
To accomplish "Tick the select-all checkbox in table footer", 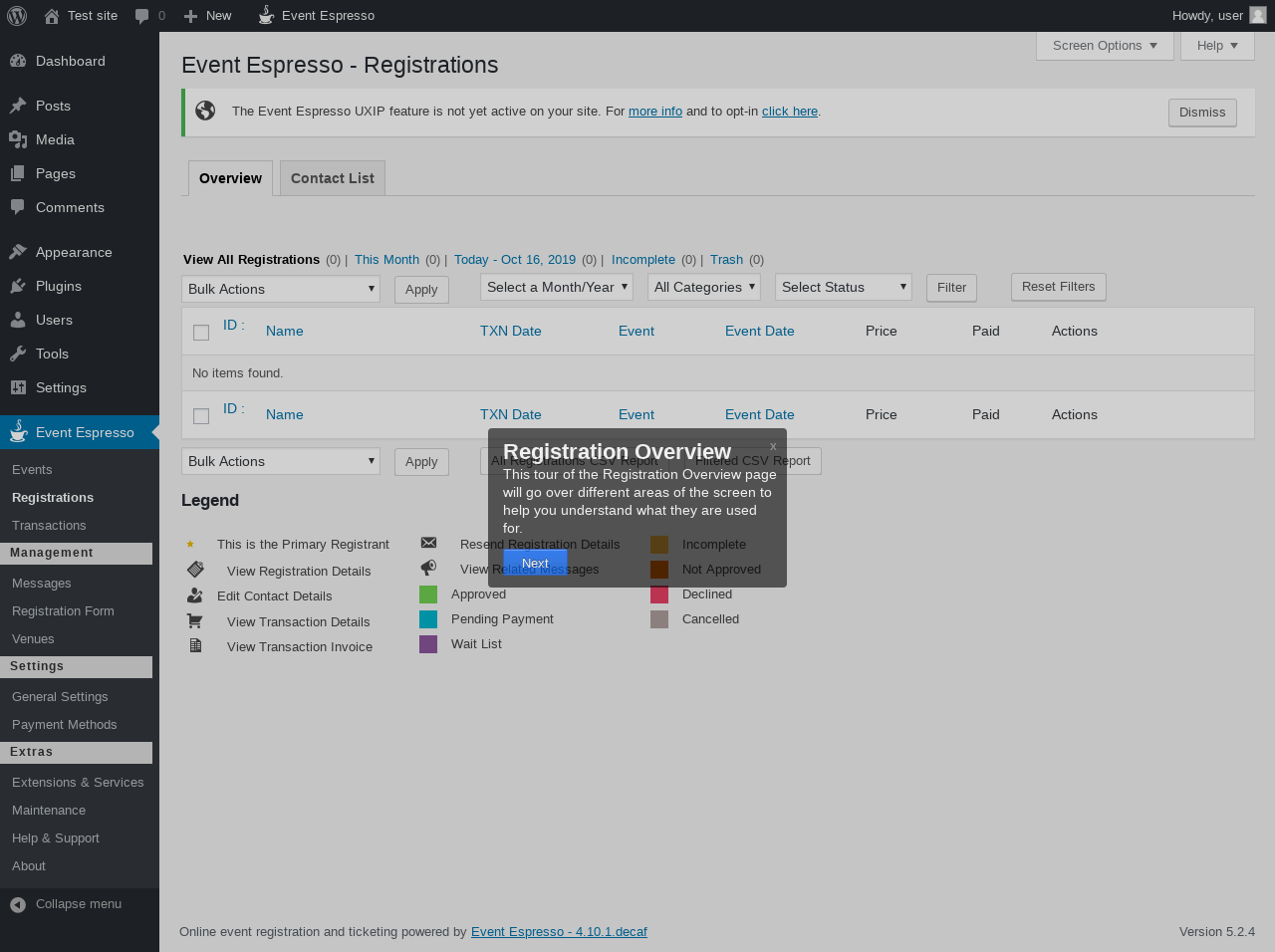I will pyautogui.click(x=201, y=416).
